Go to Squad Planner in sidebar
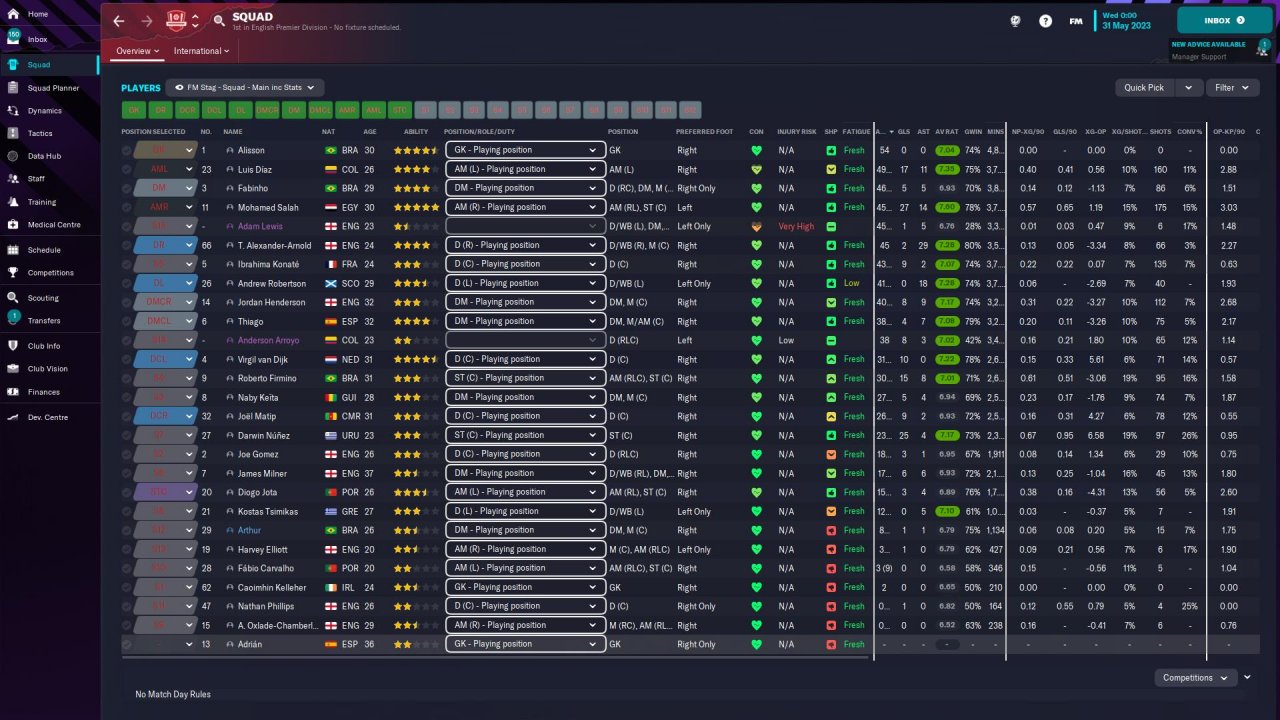Viewport: 1280px width, 720px height. coord(53,88)
